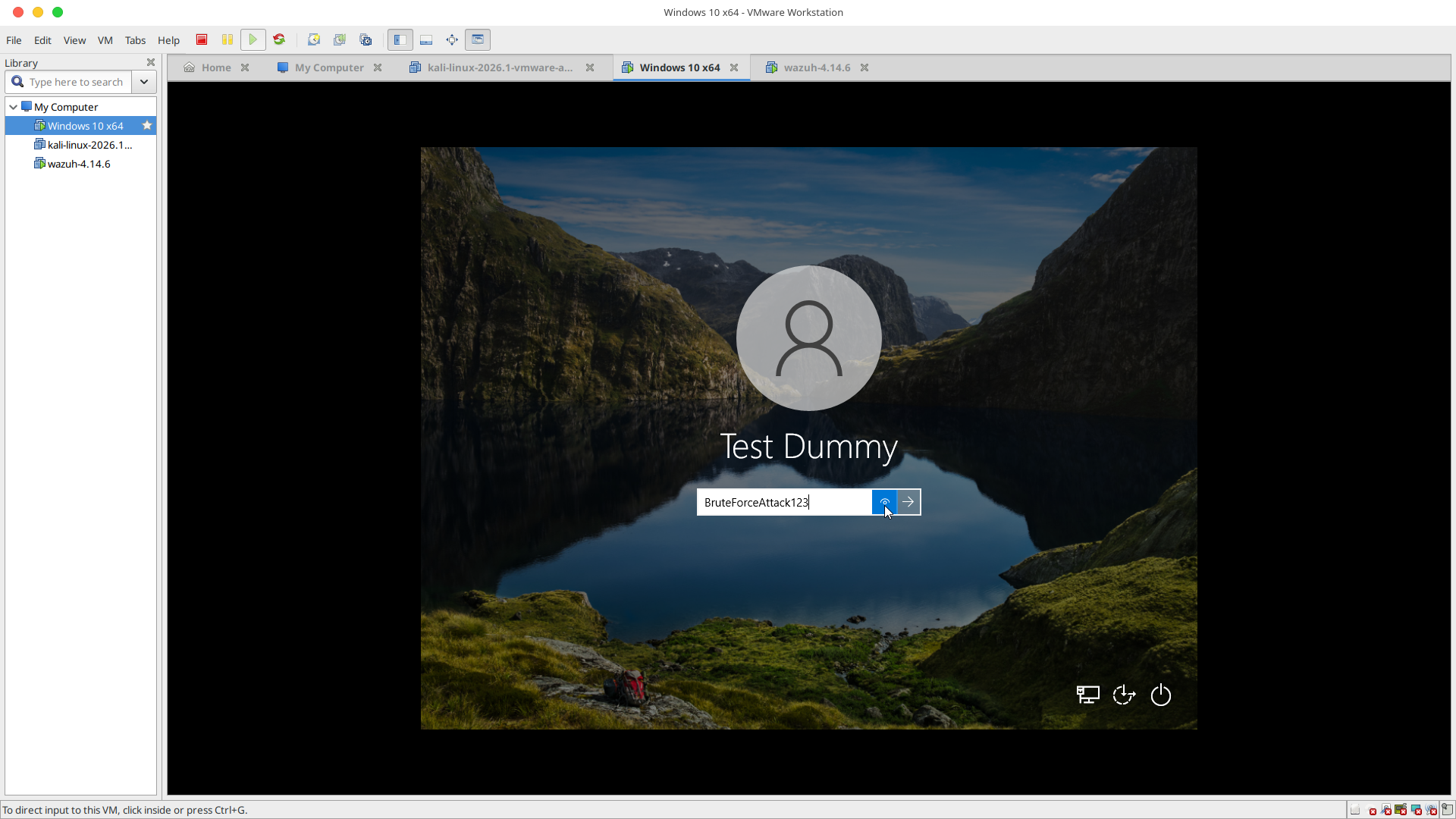Click the green maximize window button
The height and width of the screenshot is (819, 1456).
coord(58,12)
